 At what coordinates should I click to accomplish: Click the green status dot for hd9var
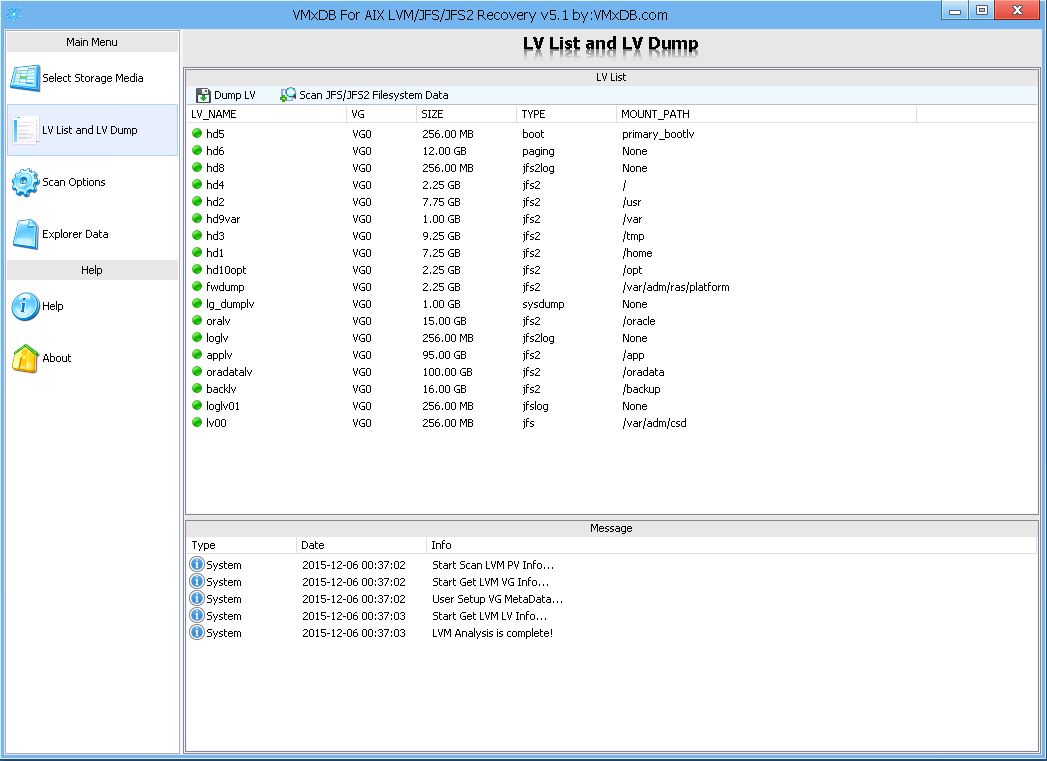pos(197,218)
